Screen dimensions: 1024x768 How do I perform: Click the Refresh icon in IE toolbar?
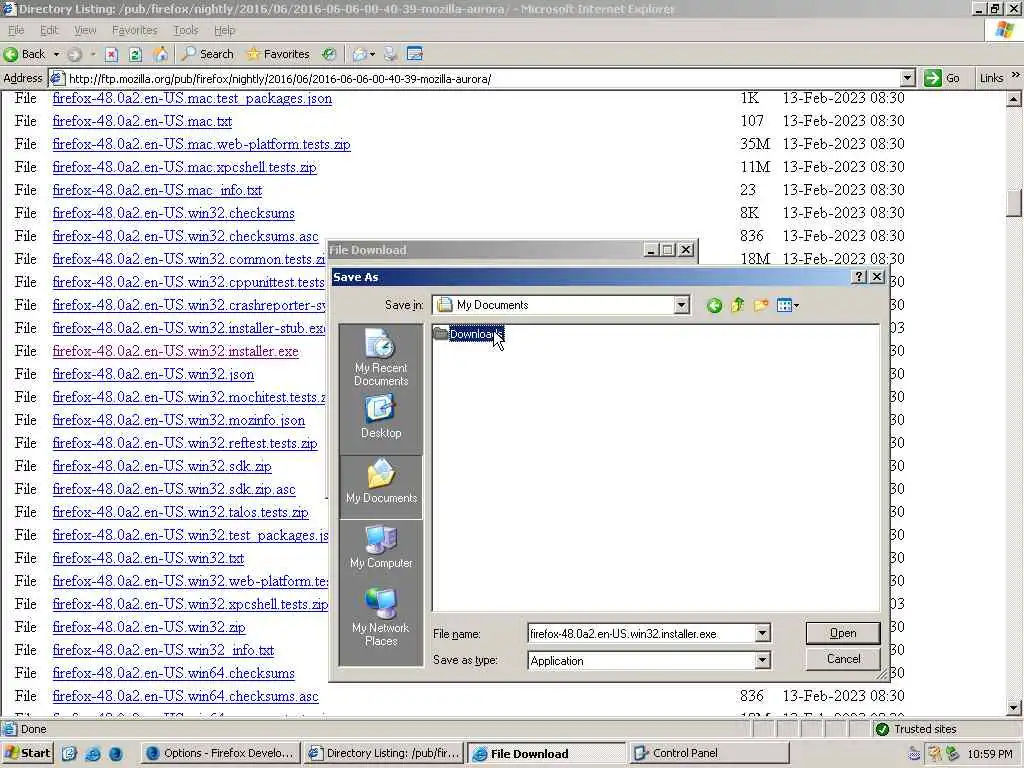pyautogui.click(x=135, y=54)
